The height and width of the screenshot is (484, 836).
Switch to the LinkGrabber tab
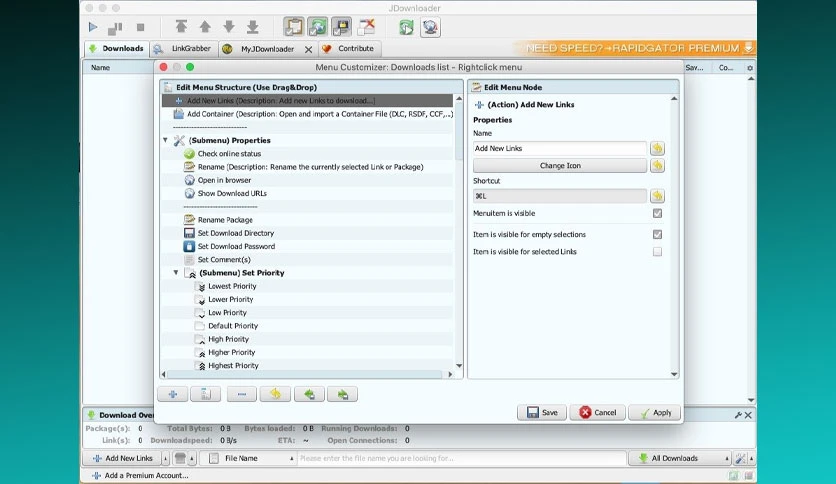pos(184,49)
